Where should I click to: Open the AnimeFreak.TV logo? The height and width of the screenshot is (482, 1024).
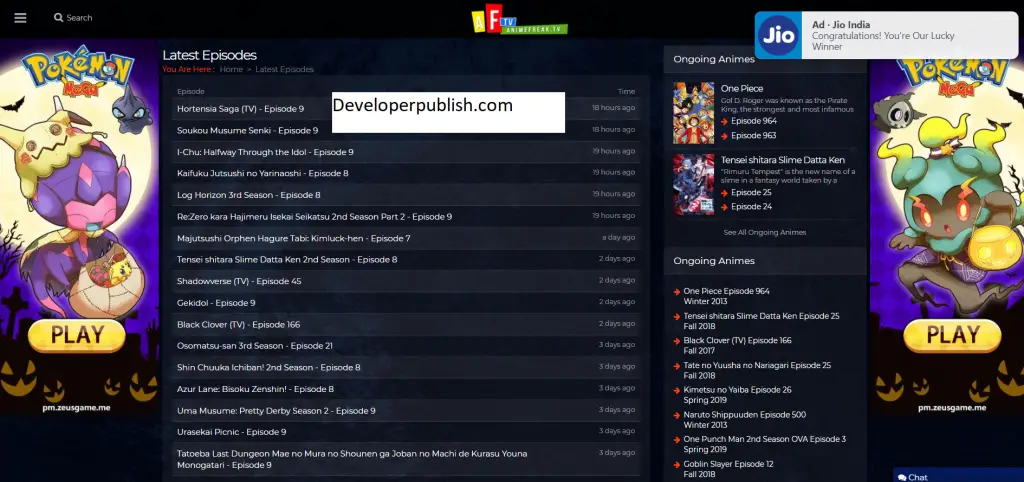[519, 20]
